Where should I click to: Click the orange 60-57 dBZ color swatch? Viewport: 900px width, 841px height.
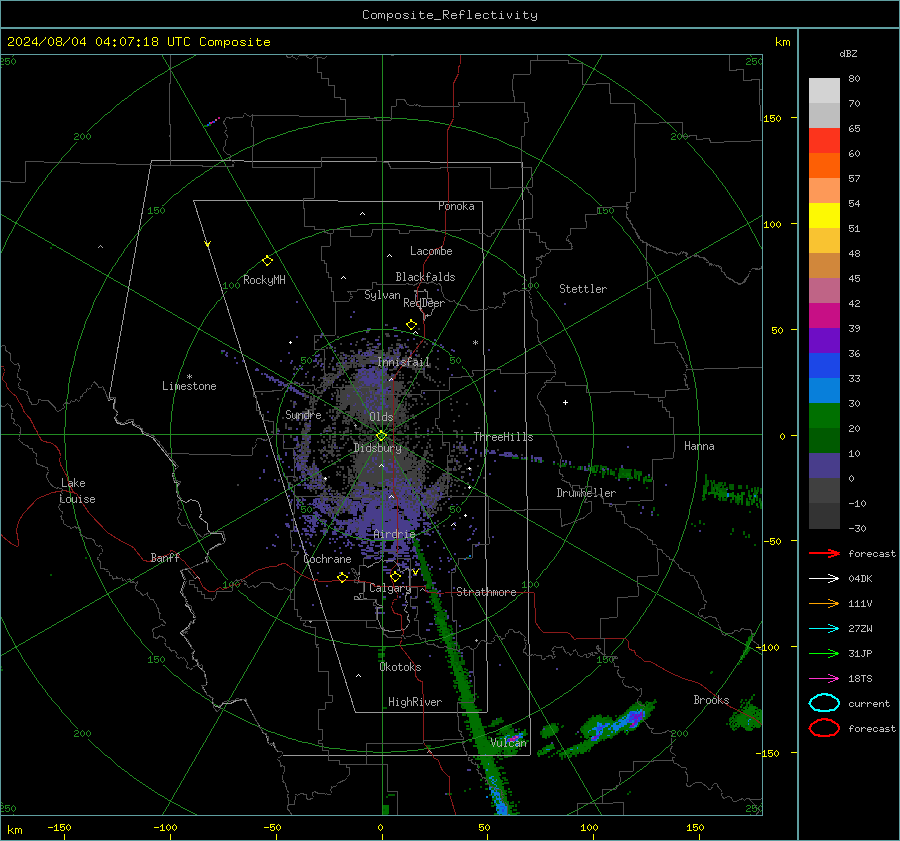824,165
